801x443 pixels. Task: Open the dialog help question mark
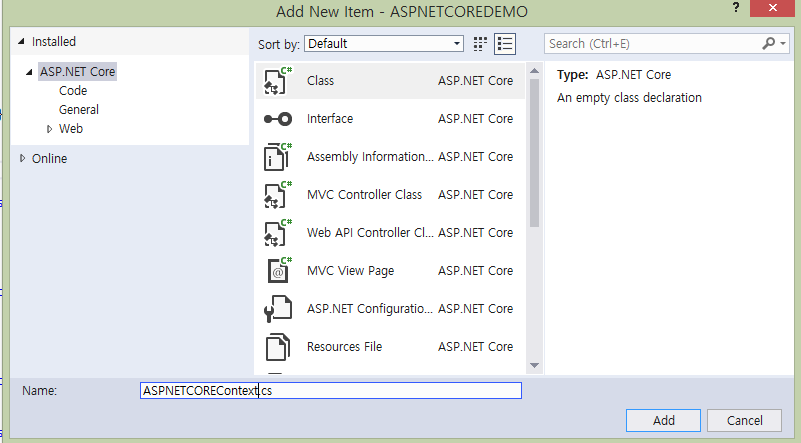click(736, 8)
